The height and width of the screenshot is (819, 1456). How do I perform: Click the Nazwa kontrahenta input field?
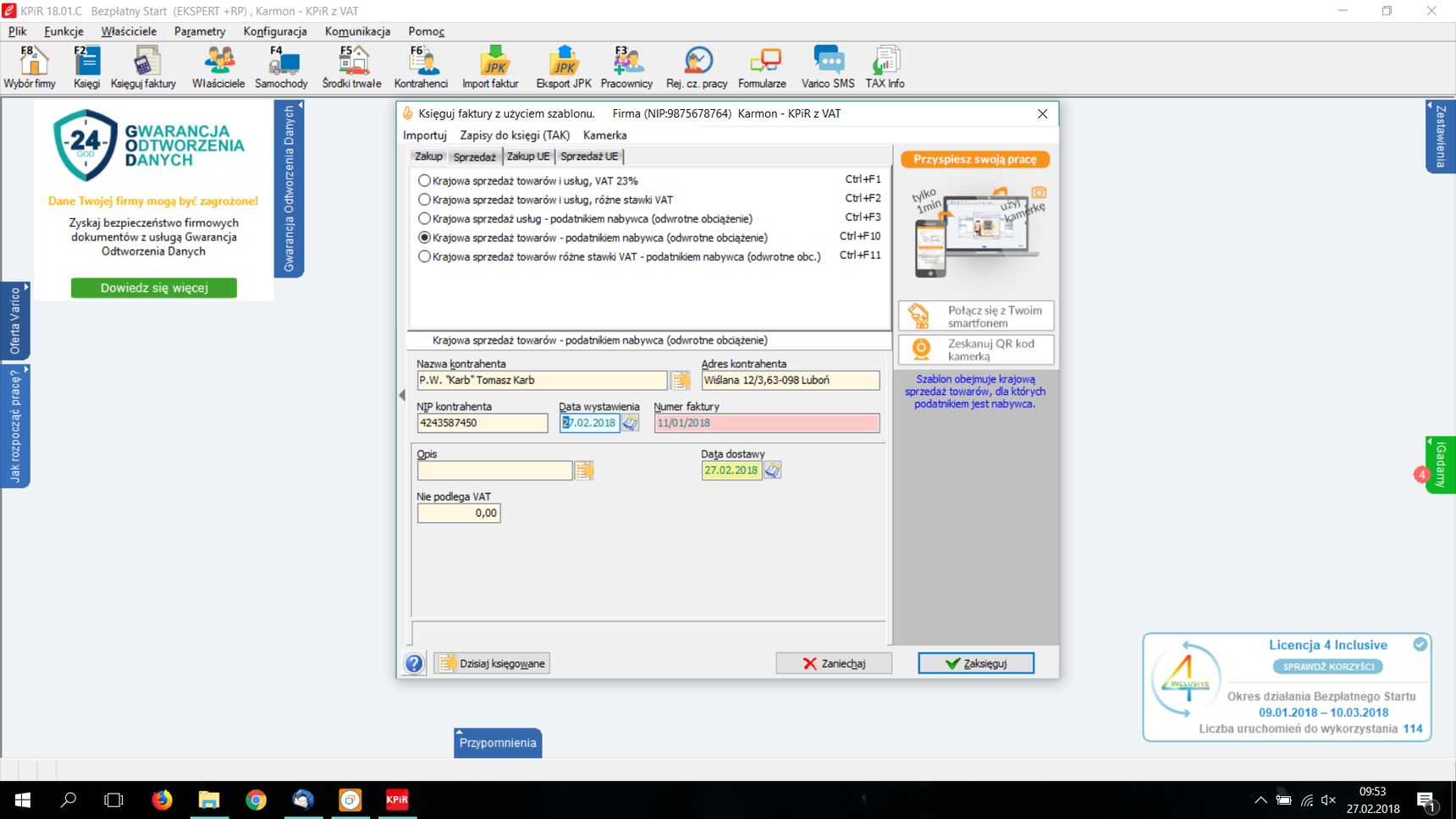542,381
